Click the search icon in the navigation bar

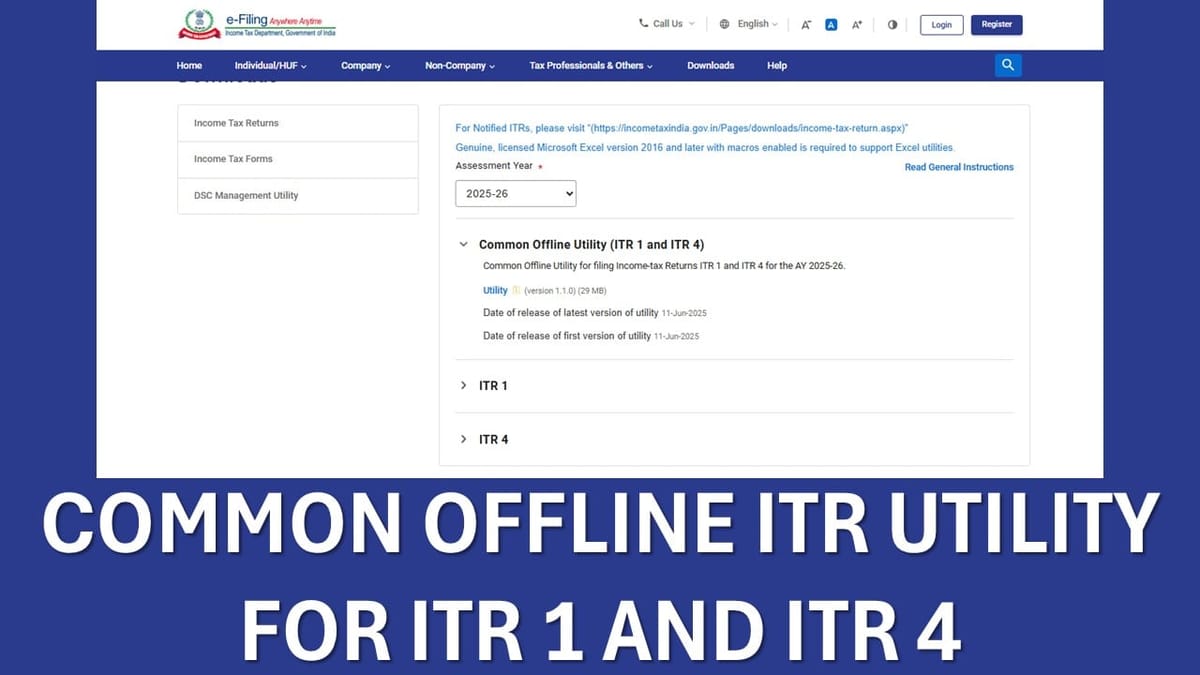(x=1007, y=64)
